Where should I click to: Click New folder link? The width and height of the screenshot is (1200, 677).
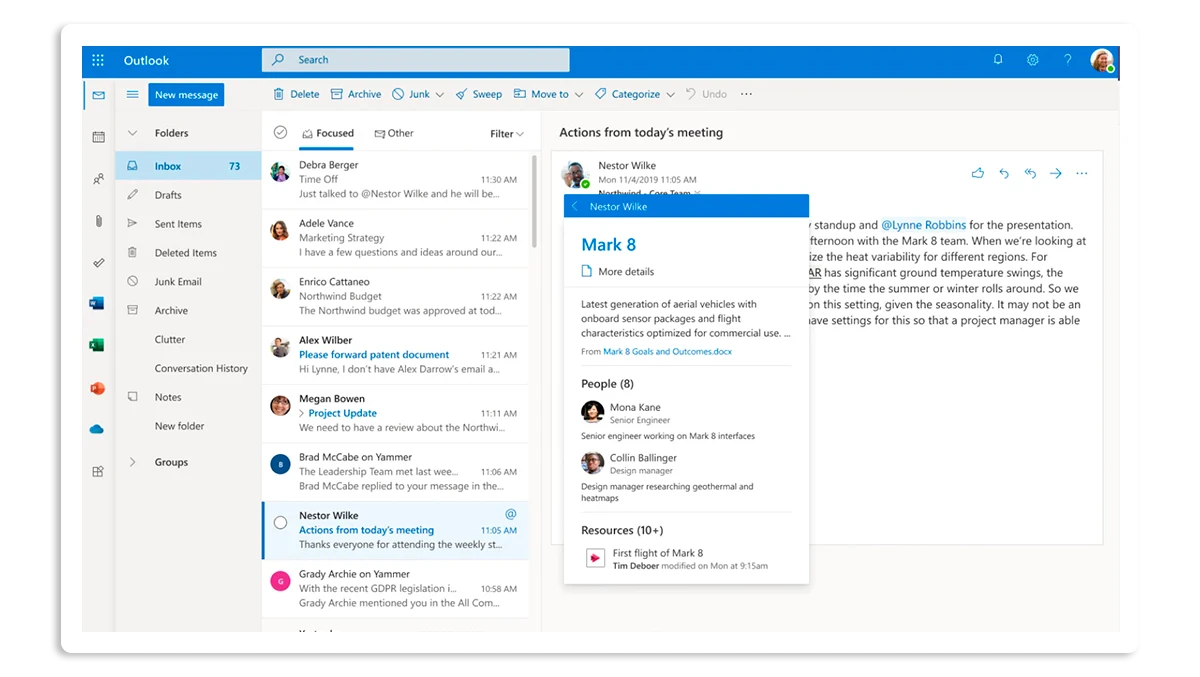tap(179, 426)
